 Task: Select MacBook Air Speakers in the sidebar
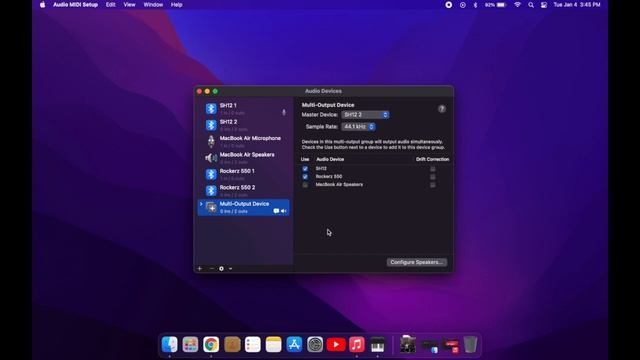(243, 158)
